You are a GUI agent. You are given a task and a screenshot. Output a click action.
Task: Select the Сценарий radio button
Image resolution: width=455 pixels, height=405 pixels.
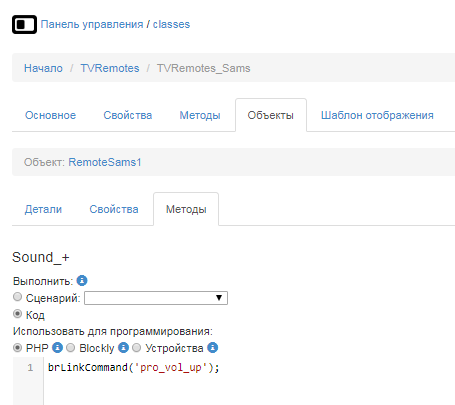coord(17,297)
